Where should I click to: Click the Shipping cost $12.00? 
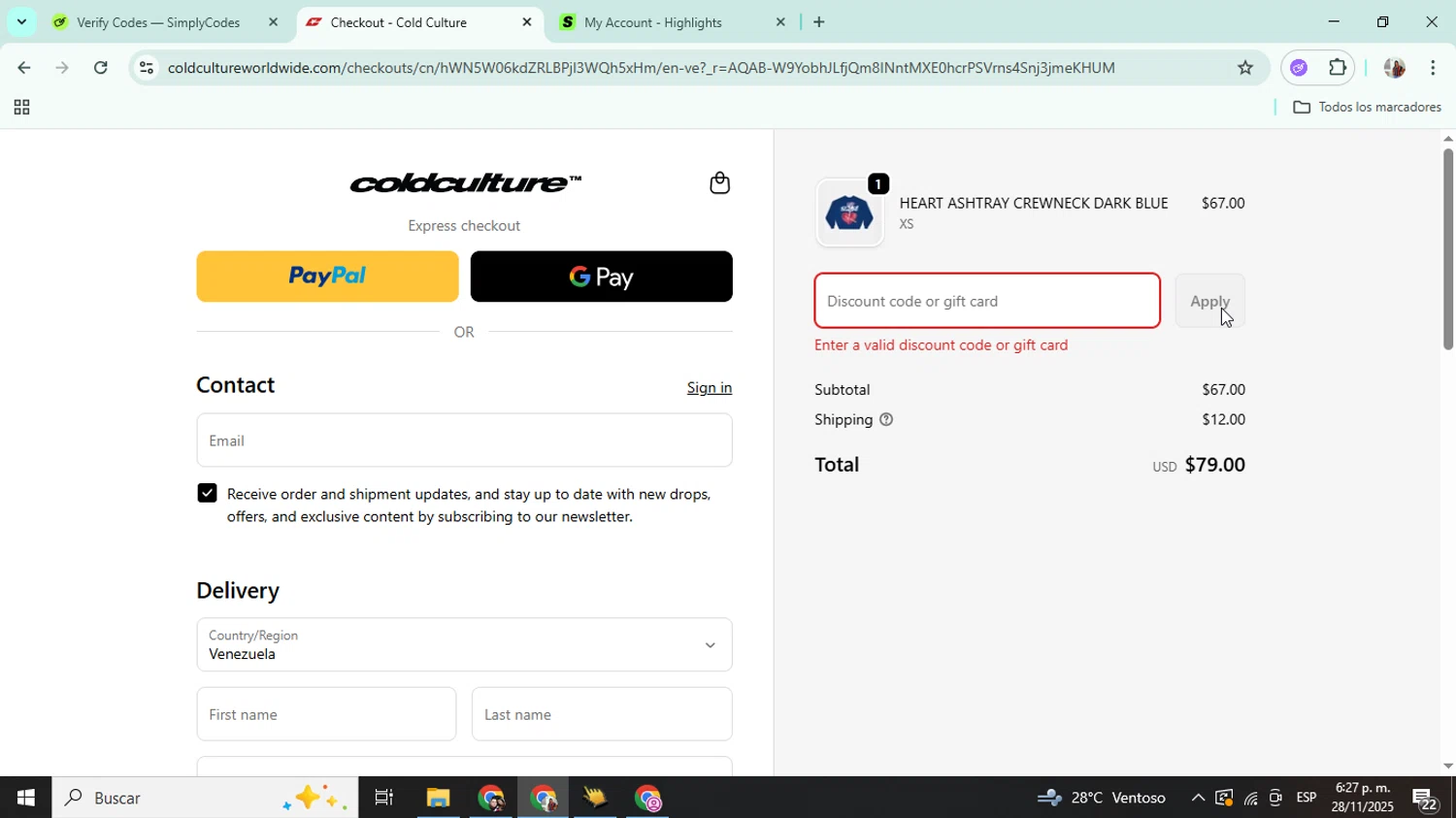pos(1223,420)
